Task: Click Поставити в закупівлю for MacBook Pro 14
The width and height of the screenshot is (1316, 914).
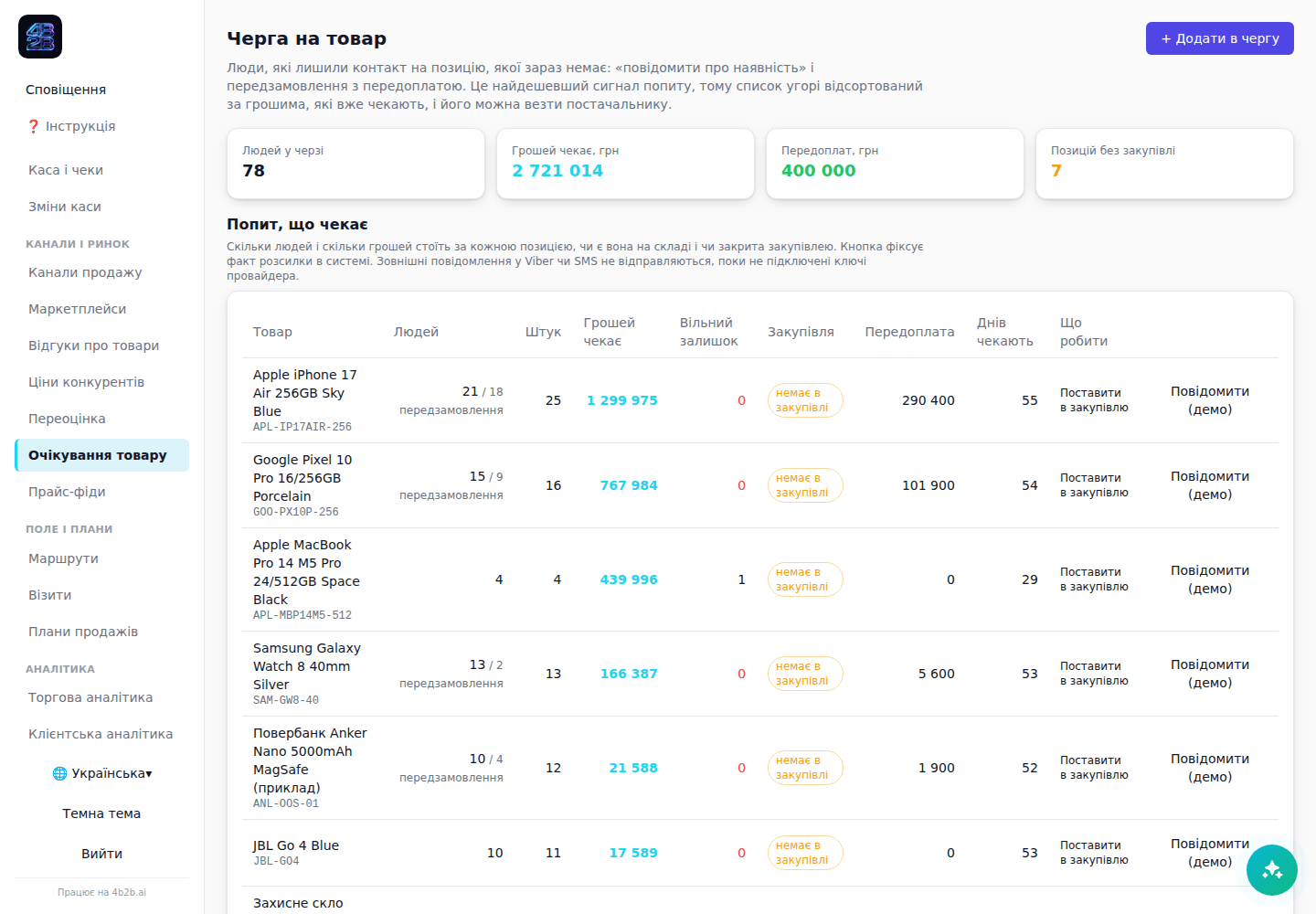Action: tap(1094, 579)
